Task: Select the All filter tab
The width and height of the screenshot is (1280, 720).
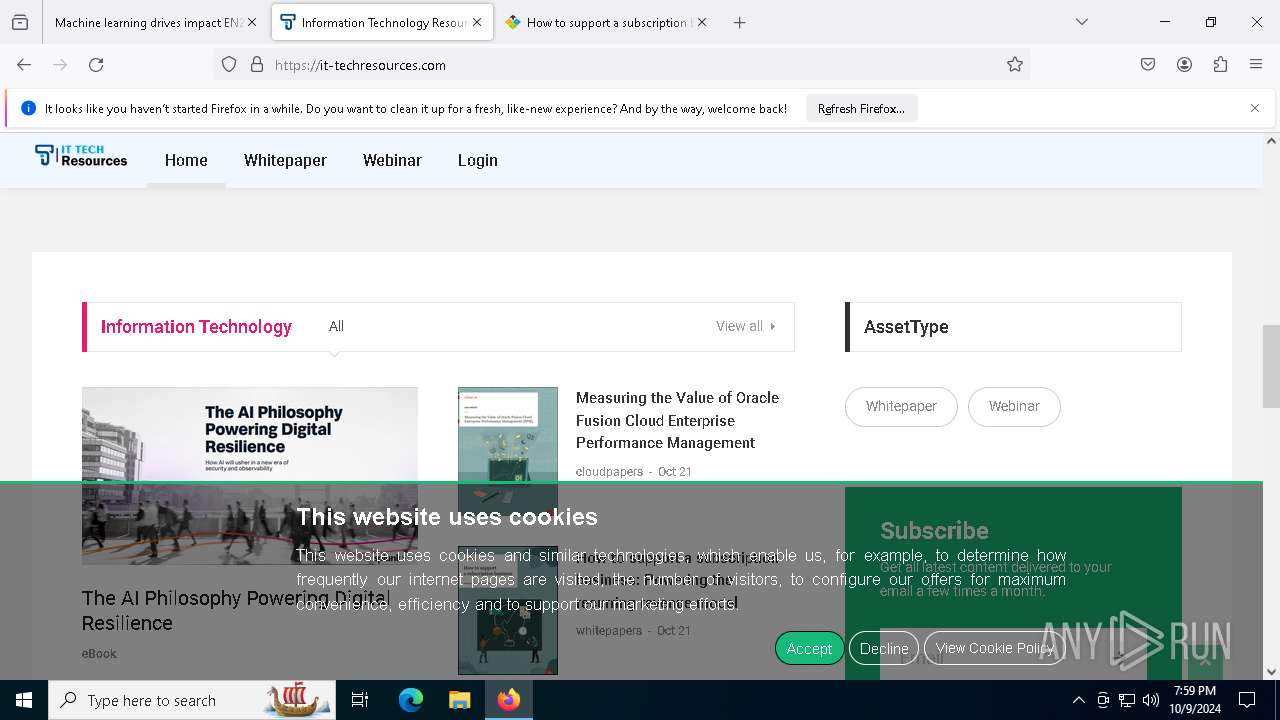Action: pos(336,327)
